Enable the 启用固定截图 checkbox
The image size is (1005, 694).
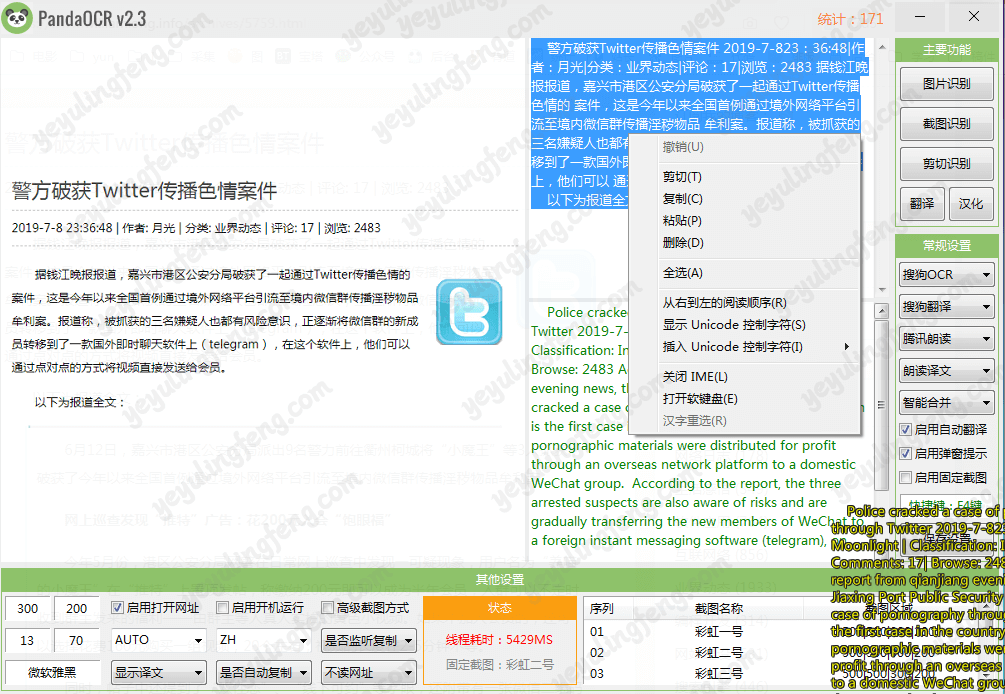coord(905,477)
